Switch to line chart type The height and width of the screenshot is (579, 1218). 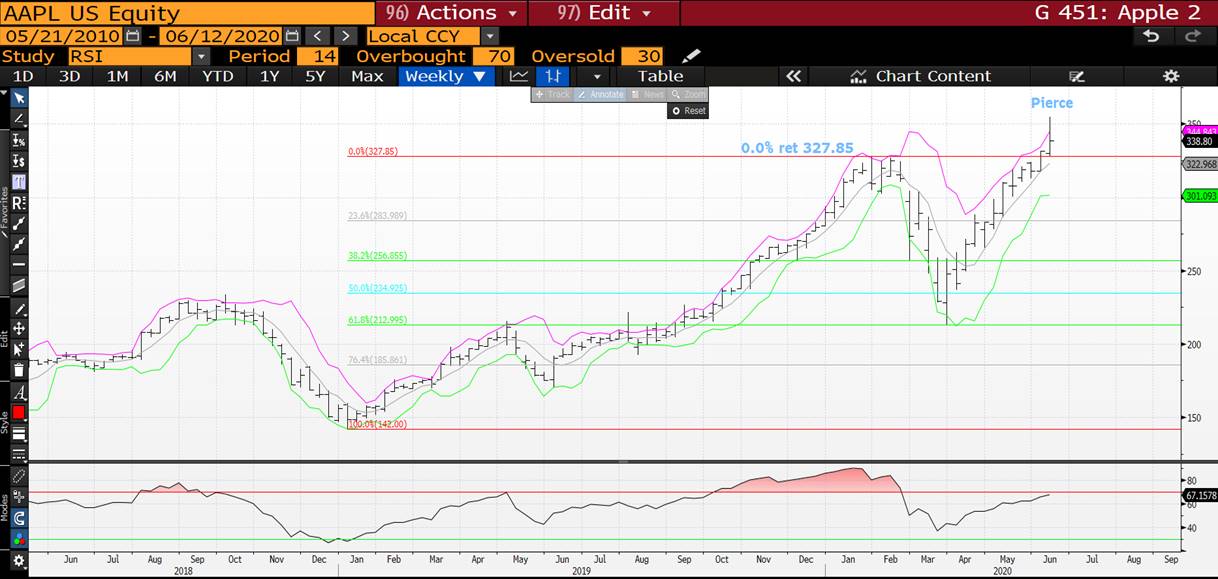point(518,76)
